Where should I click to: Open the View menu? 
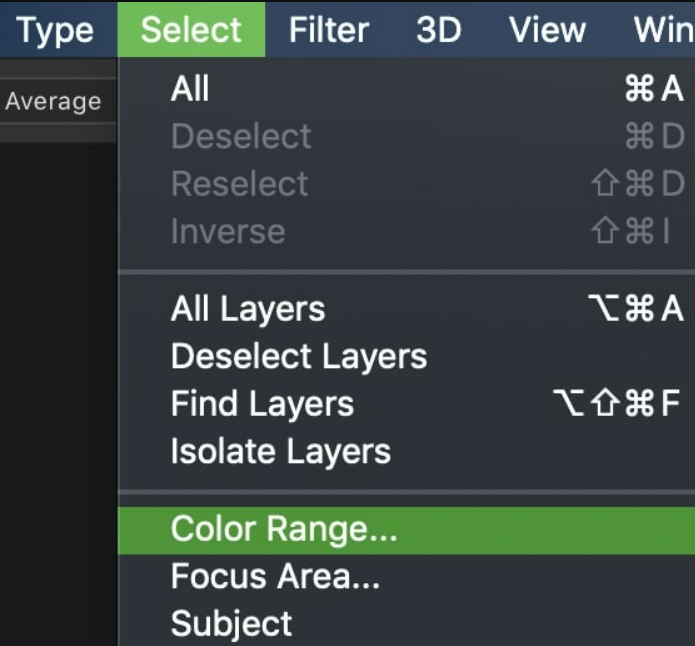point(546,31)
